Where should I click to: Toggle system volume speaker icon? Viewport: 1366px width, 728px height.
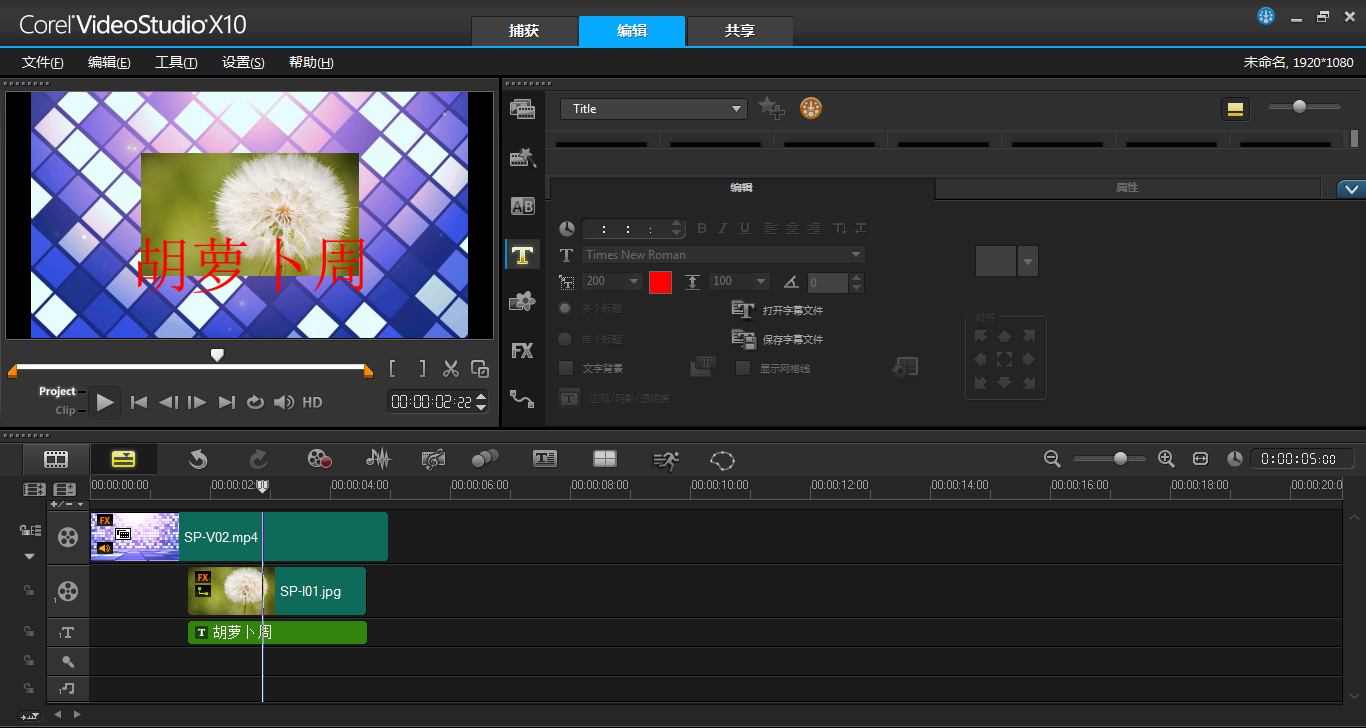pyautogui.click(x=284, y=402)
